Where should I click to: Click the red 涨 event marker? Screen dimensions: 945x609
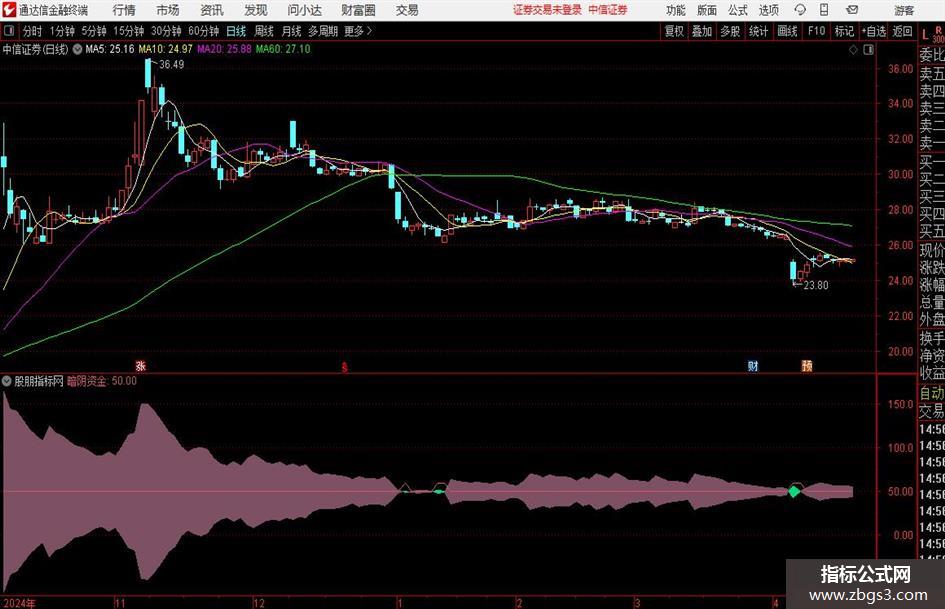pyautogui.click(x=140, y=365)
